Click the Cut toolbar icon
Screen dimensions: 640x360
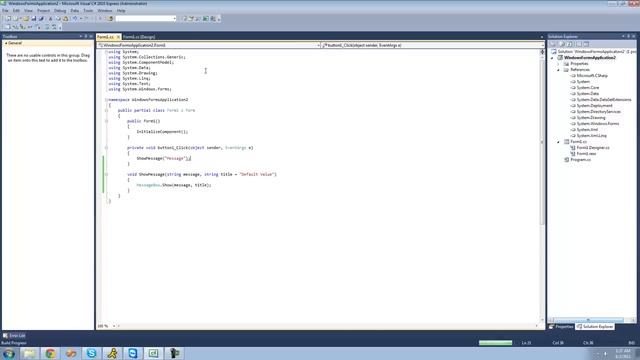point(51,18)
